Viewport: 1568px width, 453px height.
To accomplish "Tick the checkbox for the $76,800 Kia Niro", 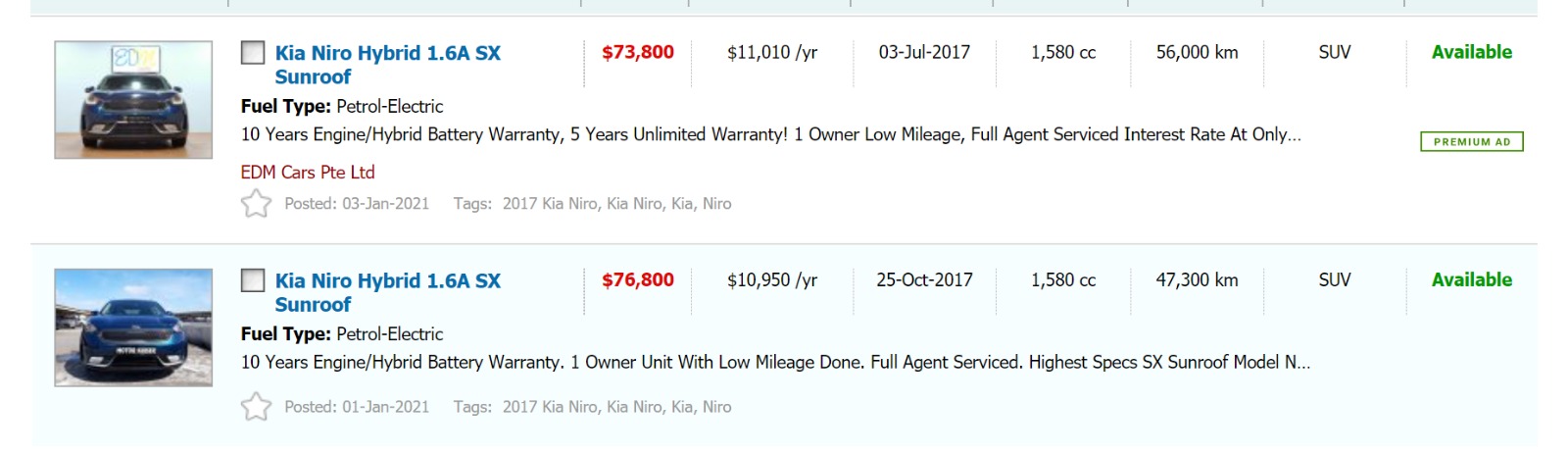I will click(x=253, y=280).
